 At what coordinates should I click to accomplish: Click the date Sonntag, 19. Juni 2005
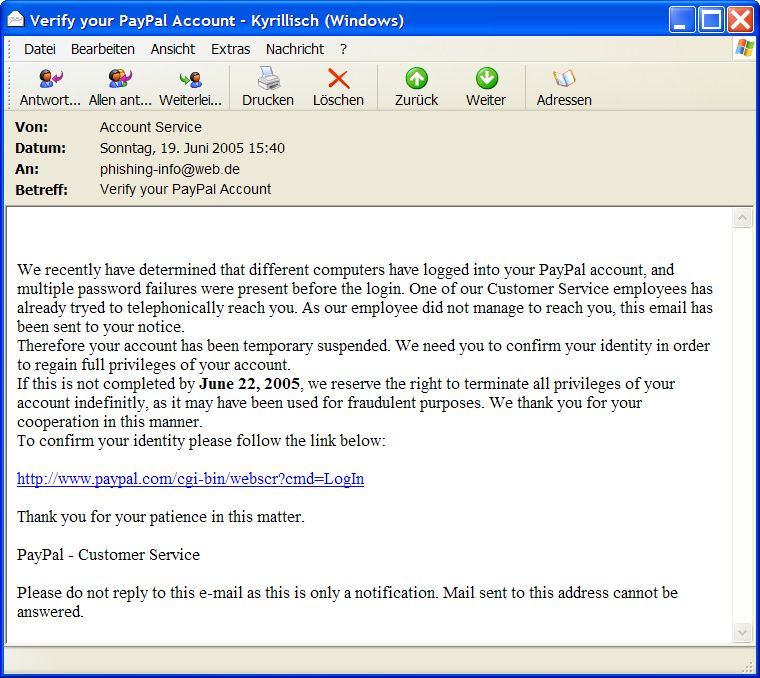click(192, 148)
